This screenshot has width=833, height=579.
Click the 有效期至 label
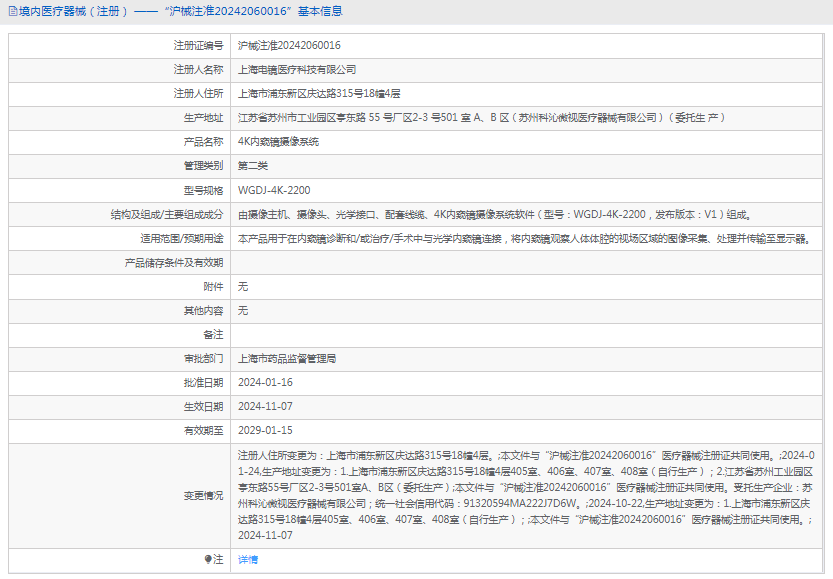pyautogui.click(x=203, y=430)
